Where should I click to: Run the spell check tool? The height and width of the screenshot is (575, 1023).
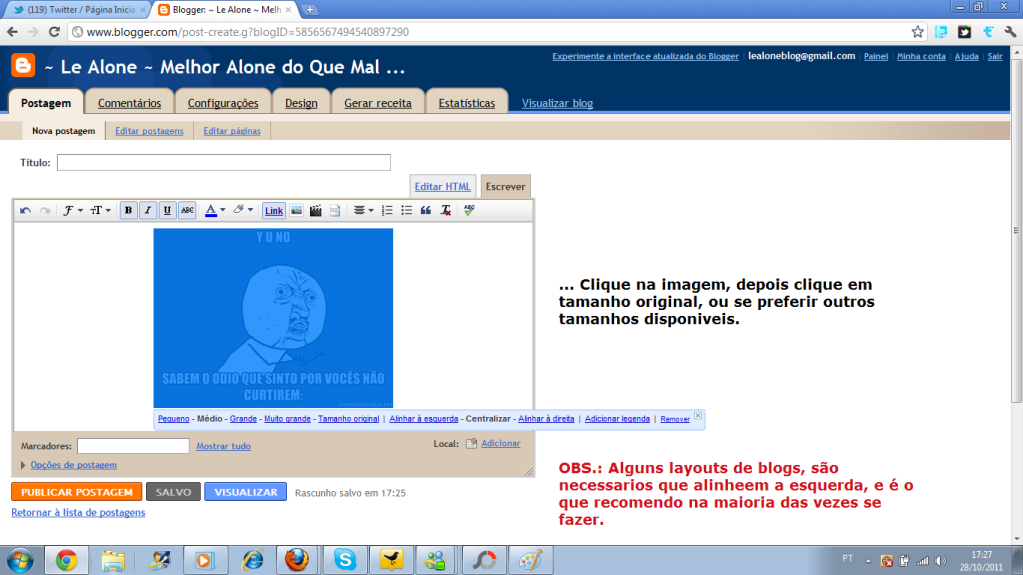(468, 211)
